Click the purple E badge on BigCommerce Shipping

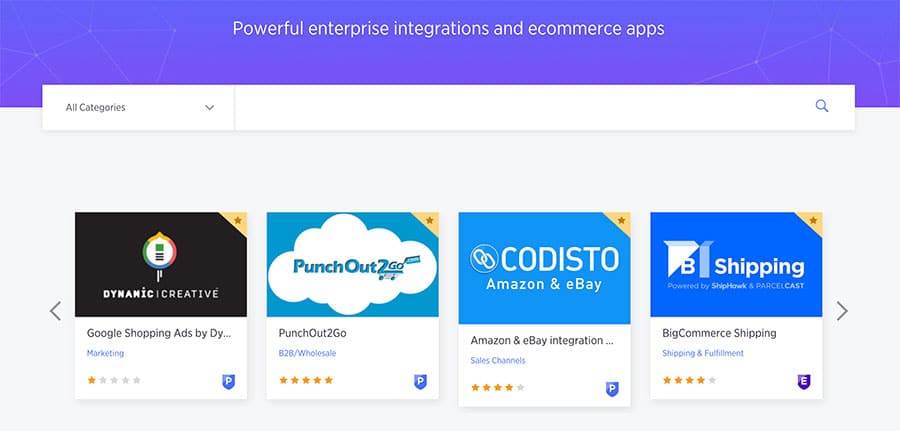pos(804,382)
